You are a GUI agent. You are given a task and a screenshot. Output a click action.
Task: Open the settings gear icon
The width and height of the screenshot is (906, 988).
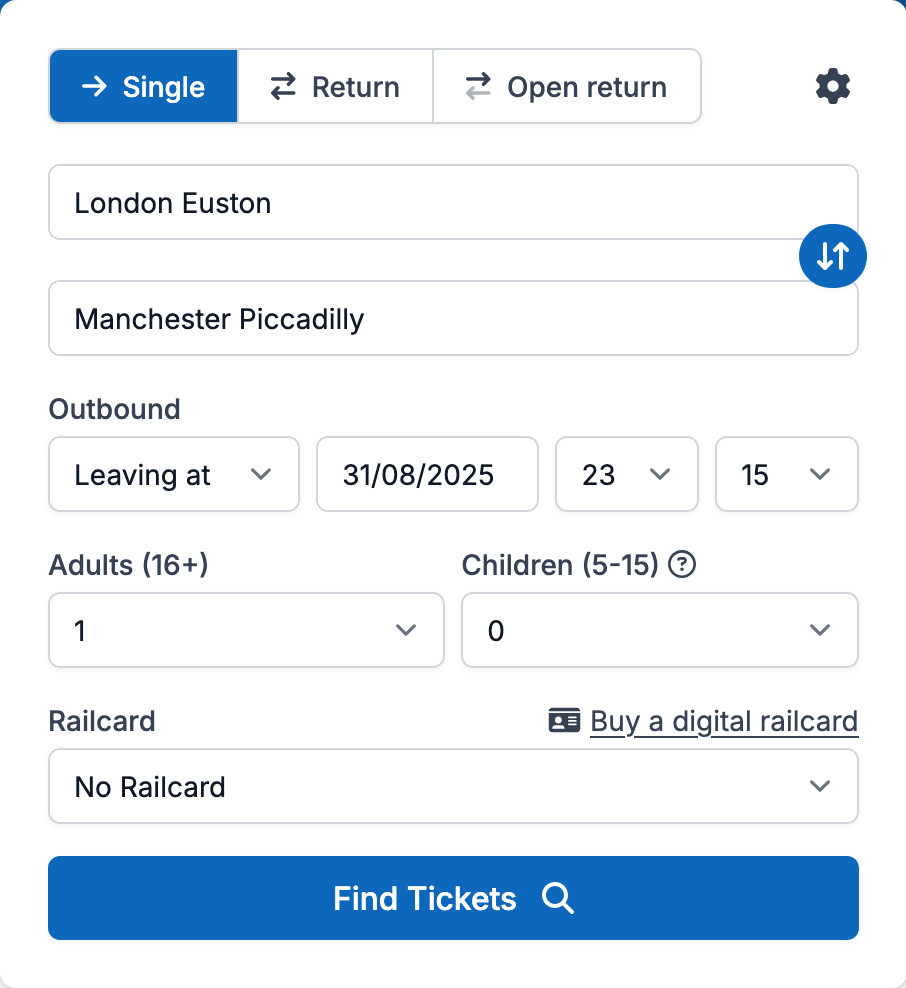[833, 86]
